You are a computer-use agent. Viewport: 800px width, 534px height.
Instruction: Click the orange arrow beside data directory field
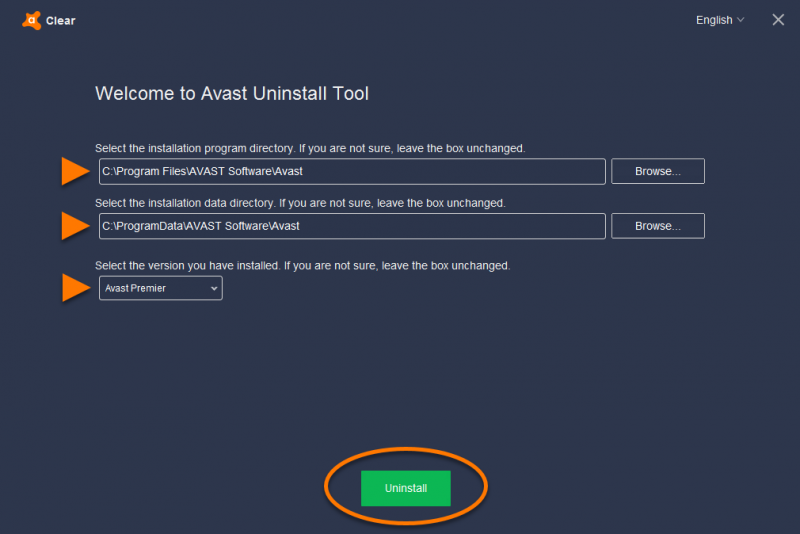[x=75, y=226]
